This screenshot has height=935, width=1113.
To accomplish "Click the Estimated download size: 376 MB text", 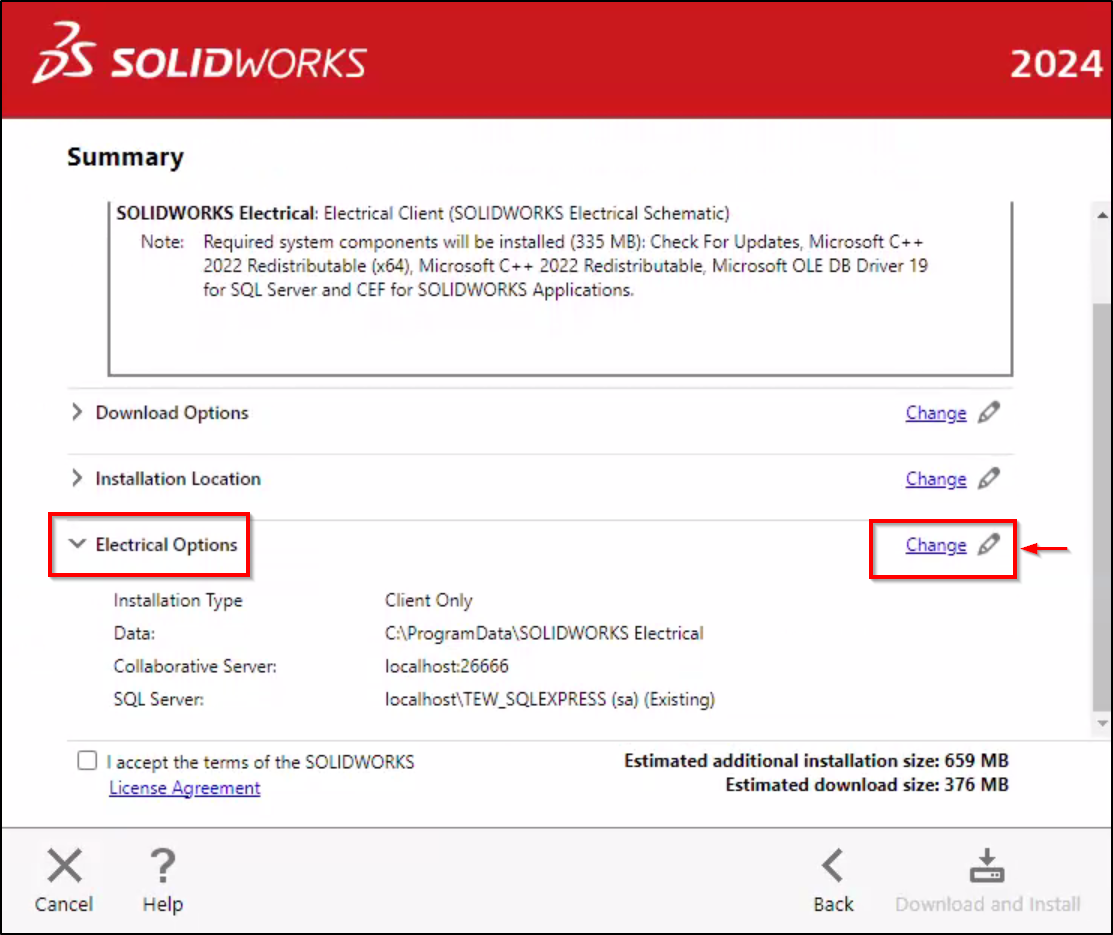I will point(867,784).
